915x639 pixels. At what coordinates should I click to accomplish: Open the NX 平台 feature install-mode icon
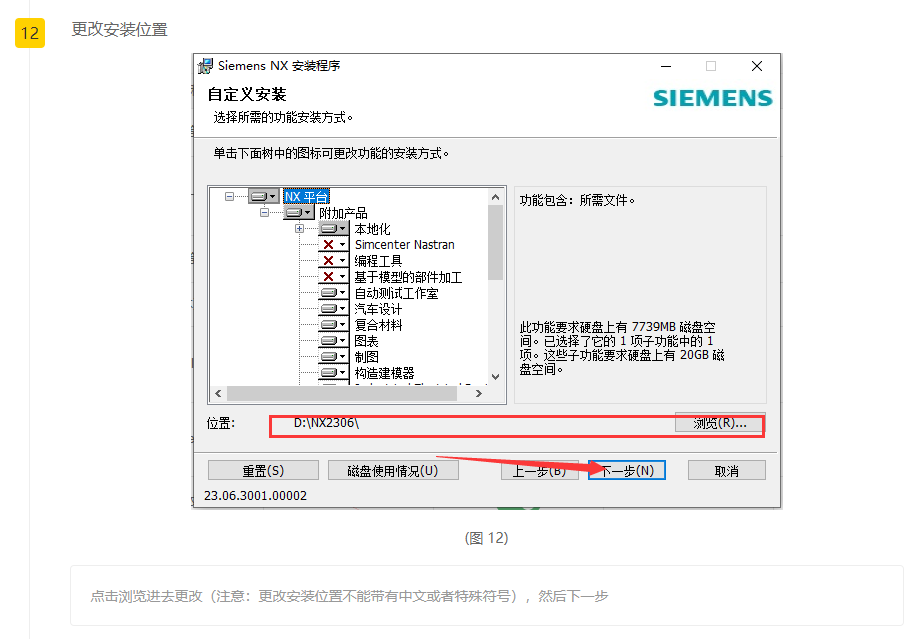pyautogui.click(x=264, y=196)
